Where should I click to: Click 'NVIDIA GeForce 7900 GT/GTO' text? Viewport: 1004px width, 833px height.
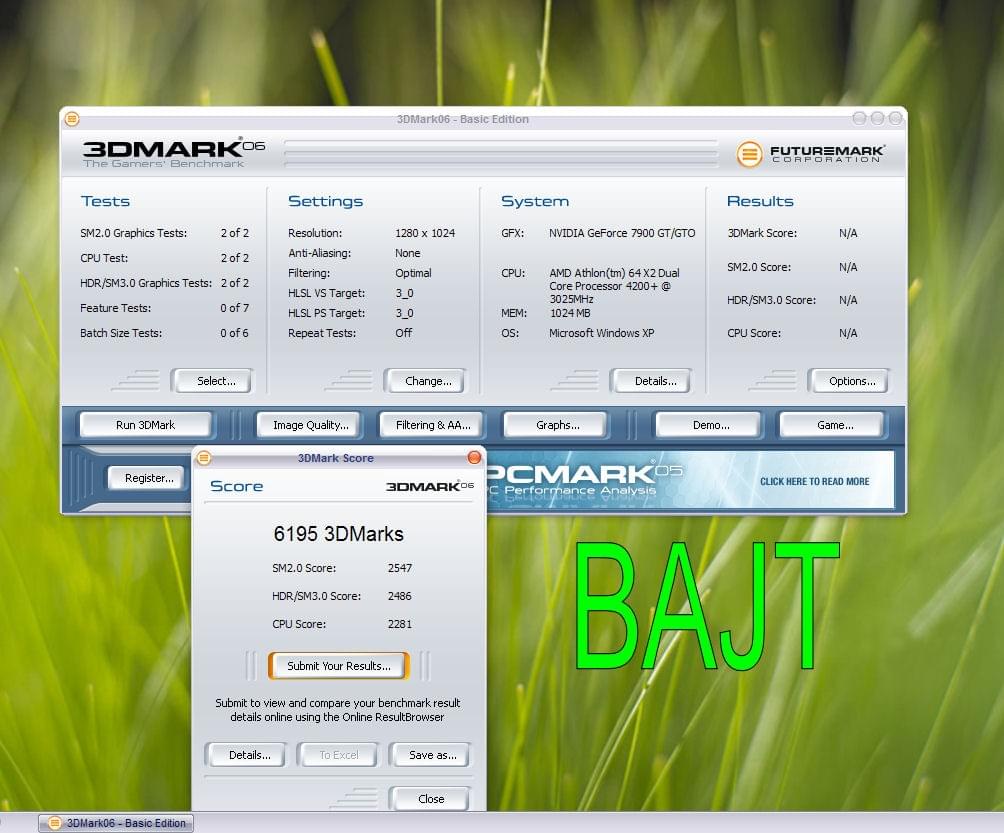622,233
